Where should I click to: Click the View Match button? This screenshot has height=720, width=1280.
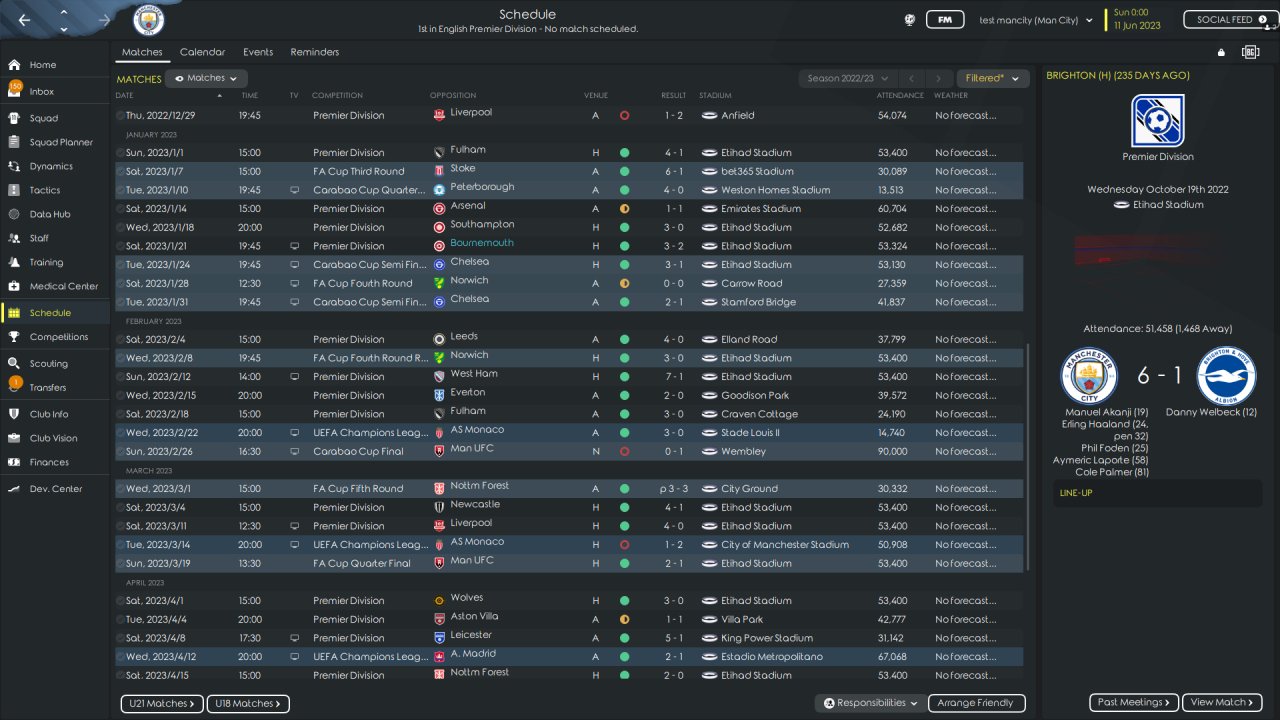coord(1222,703)
